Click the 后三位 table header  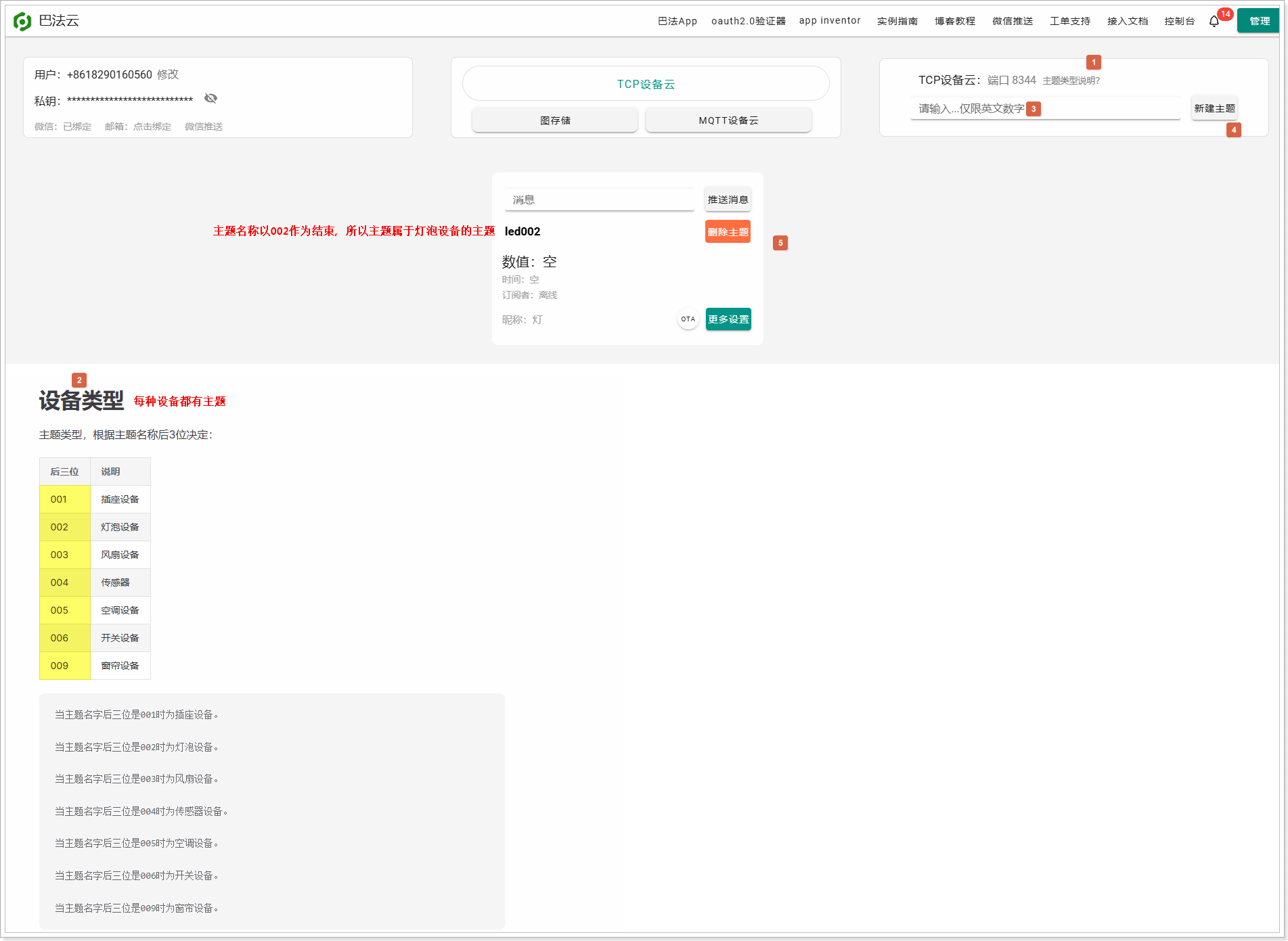[65, 472]
